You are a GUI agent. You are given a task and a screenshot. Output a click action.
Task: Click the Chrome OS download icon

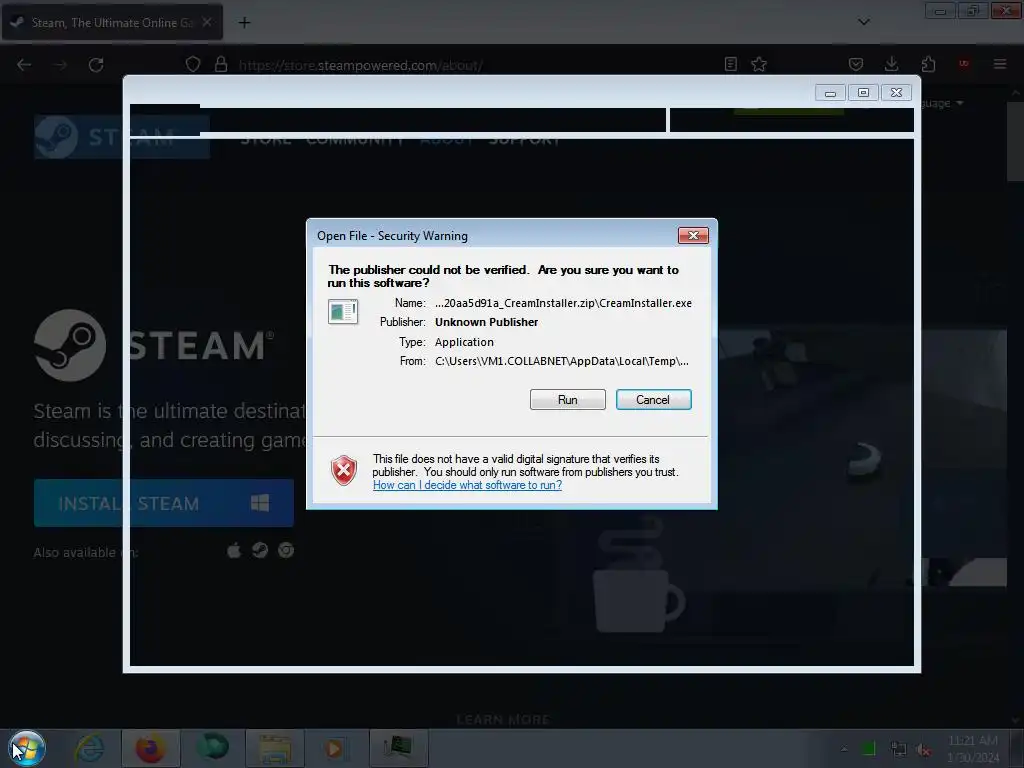click(286, 551)
